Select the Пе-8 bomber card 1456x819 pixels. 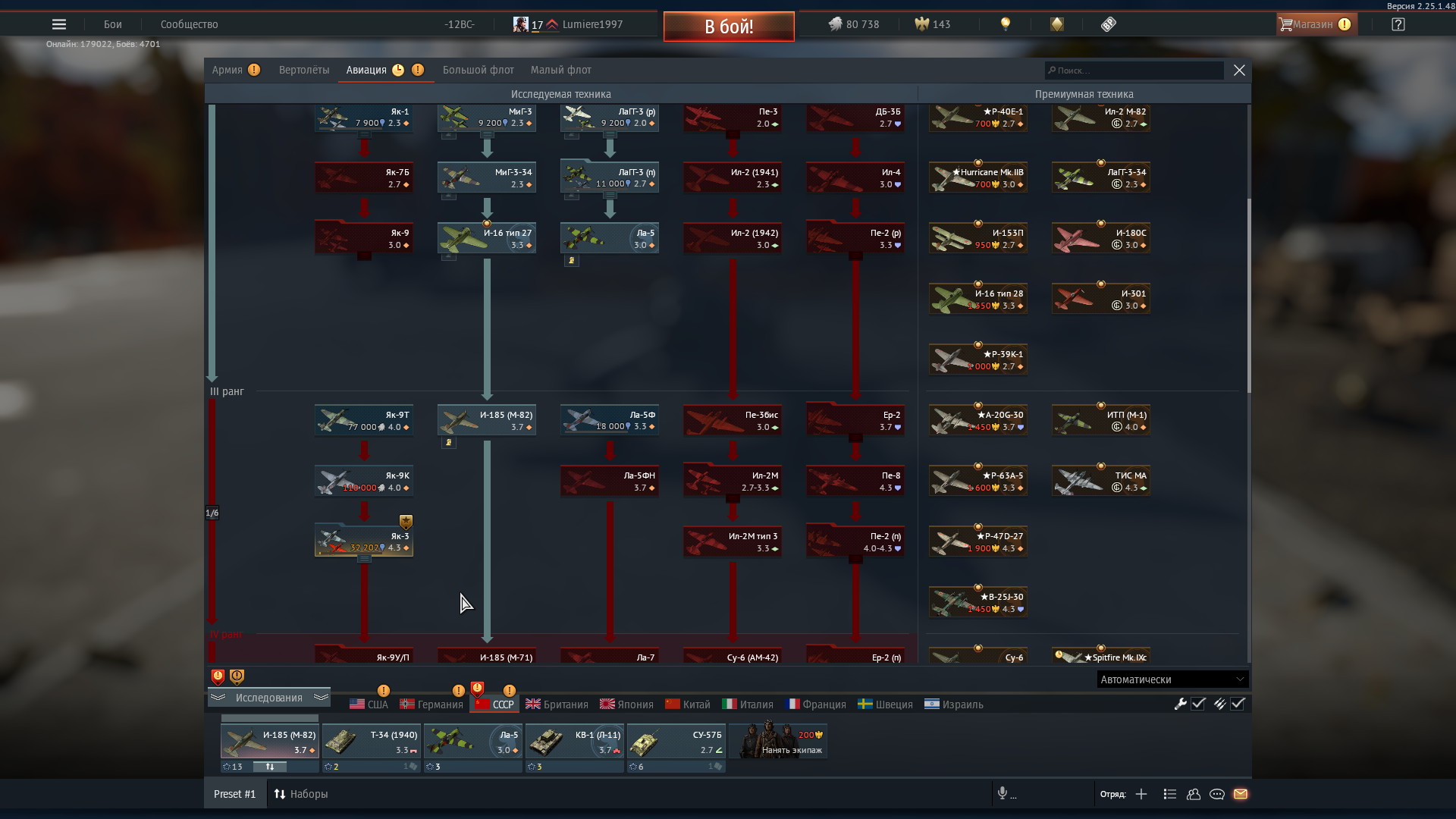pyautogui.click(x=855, y=481)
